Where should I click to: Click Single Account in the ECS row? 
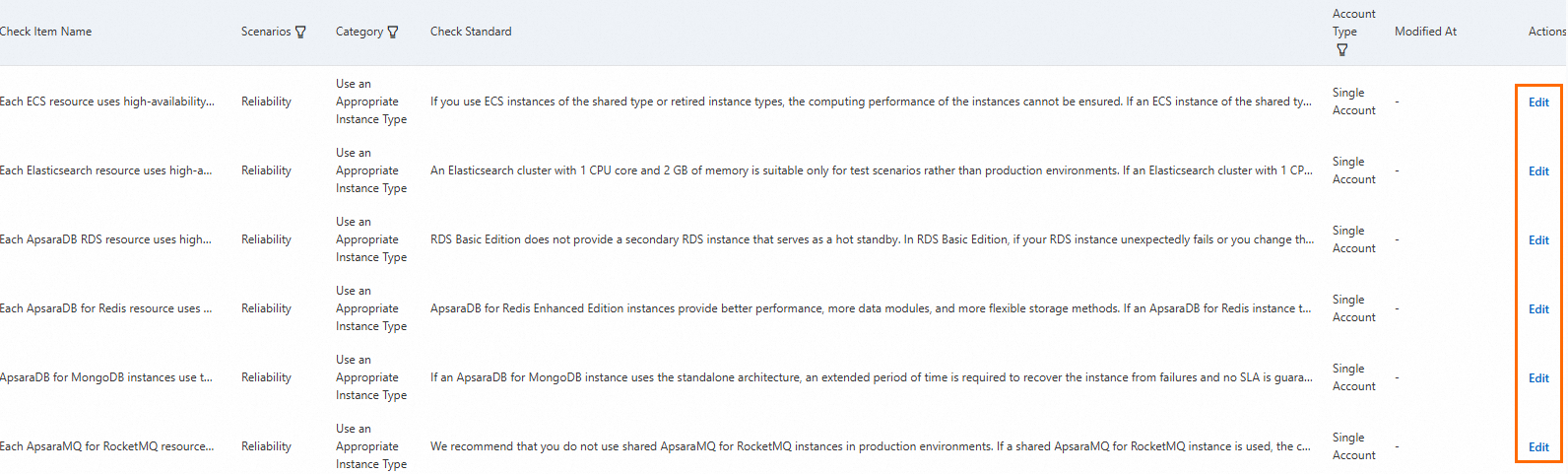coord(1353,102)
